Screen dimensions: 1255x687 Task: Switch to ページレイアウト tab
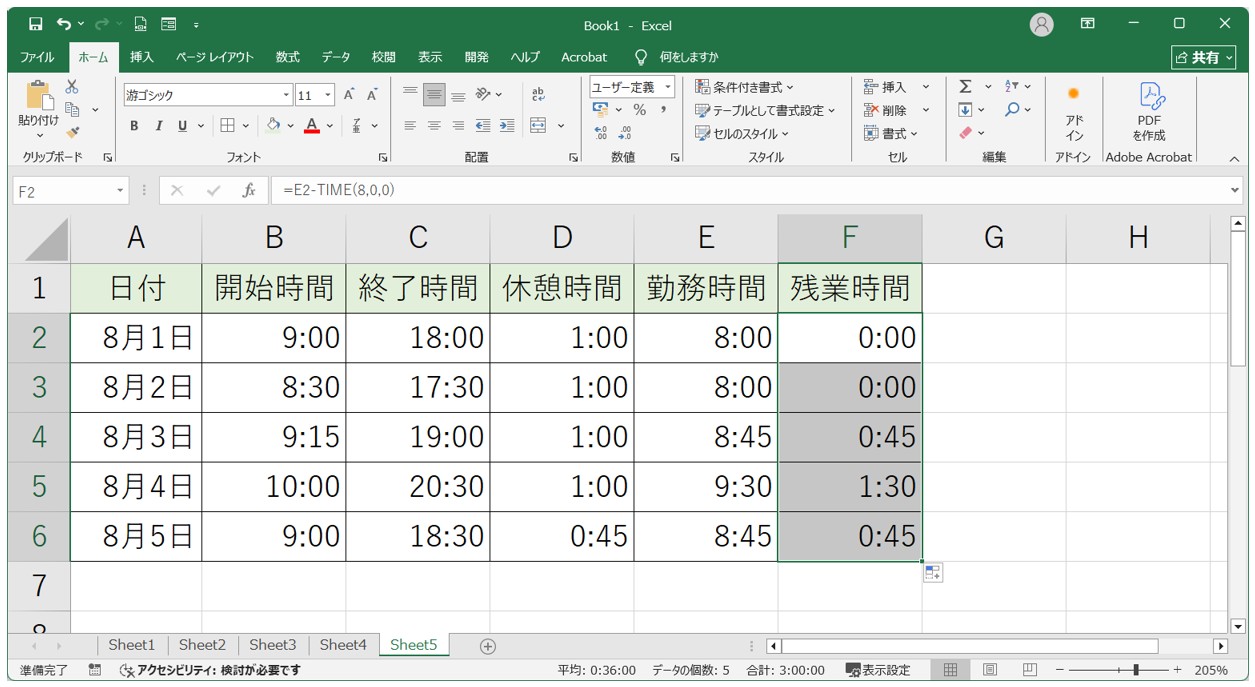[215, 57]
